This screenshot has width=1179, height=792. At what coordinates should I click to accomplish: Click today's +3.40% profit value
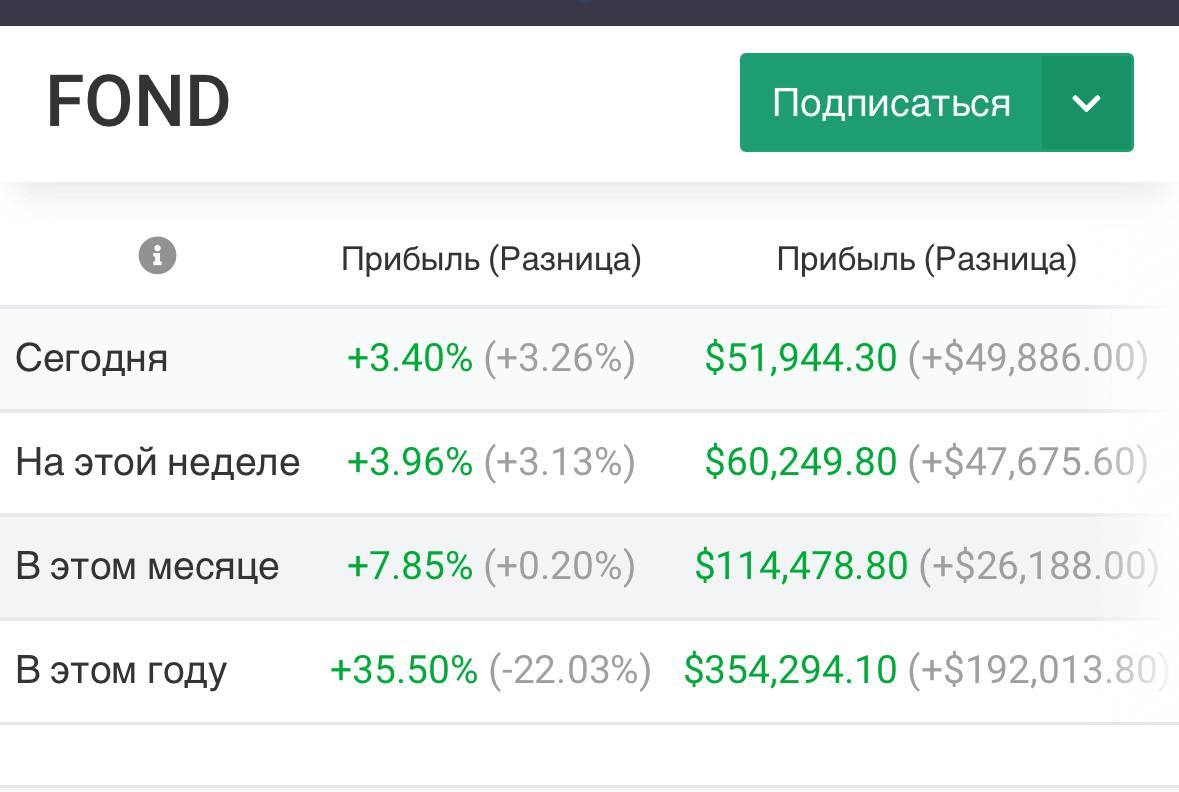click(x=410, y=357)
